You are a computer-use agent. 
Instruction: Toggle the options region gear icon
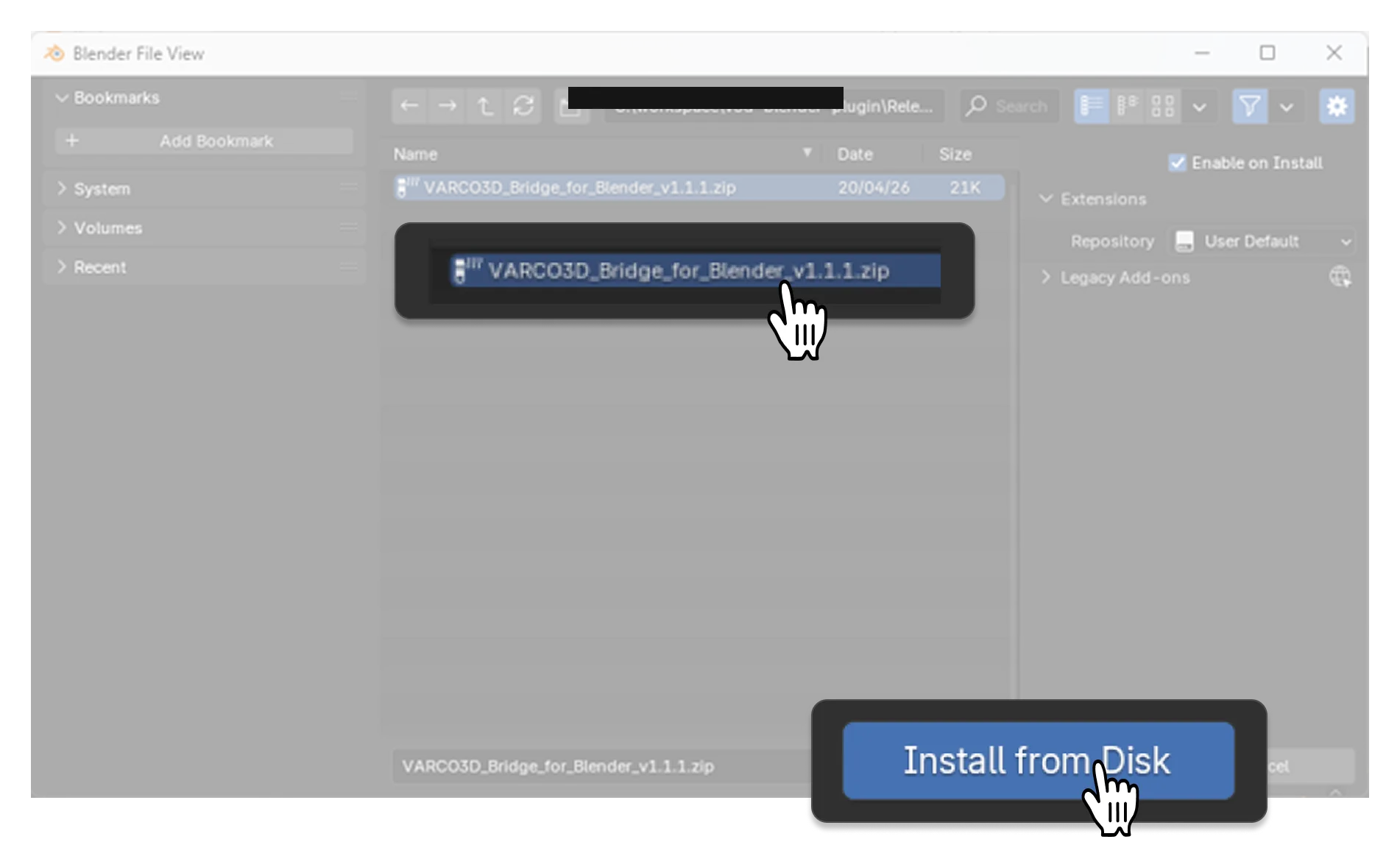(1337, 107)
